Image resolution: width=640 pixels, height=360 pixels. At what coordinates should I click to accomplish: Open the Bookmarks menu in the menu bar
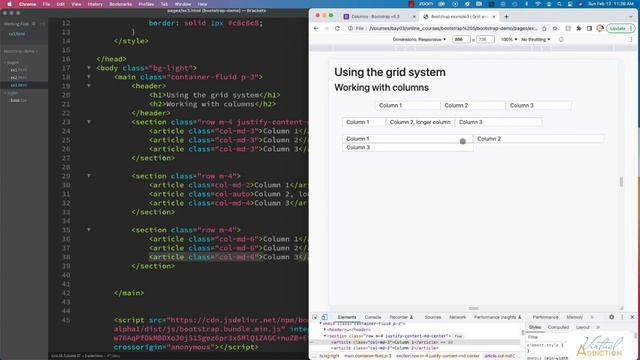pyautogui.click(x=120, y=4)
